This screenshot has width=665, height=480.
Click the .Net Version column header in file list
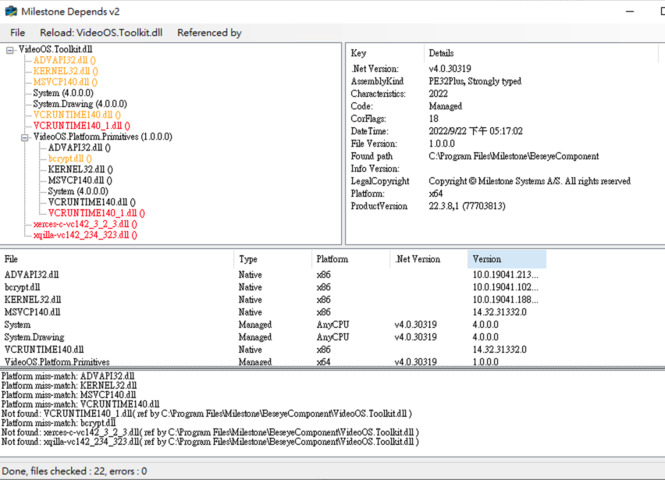(428, 259)
